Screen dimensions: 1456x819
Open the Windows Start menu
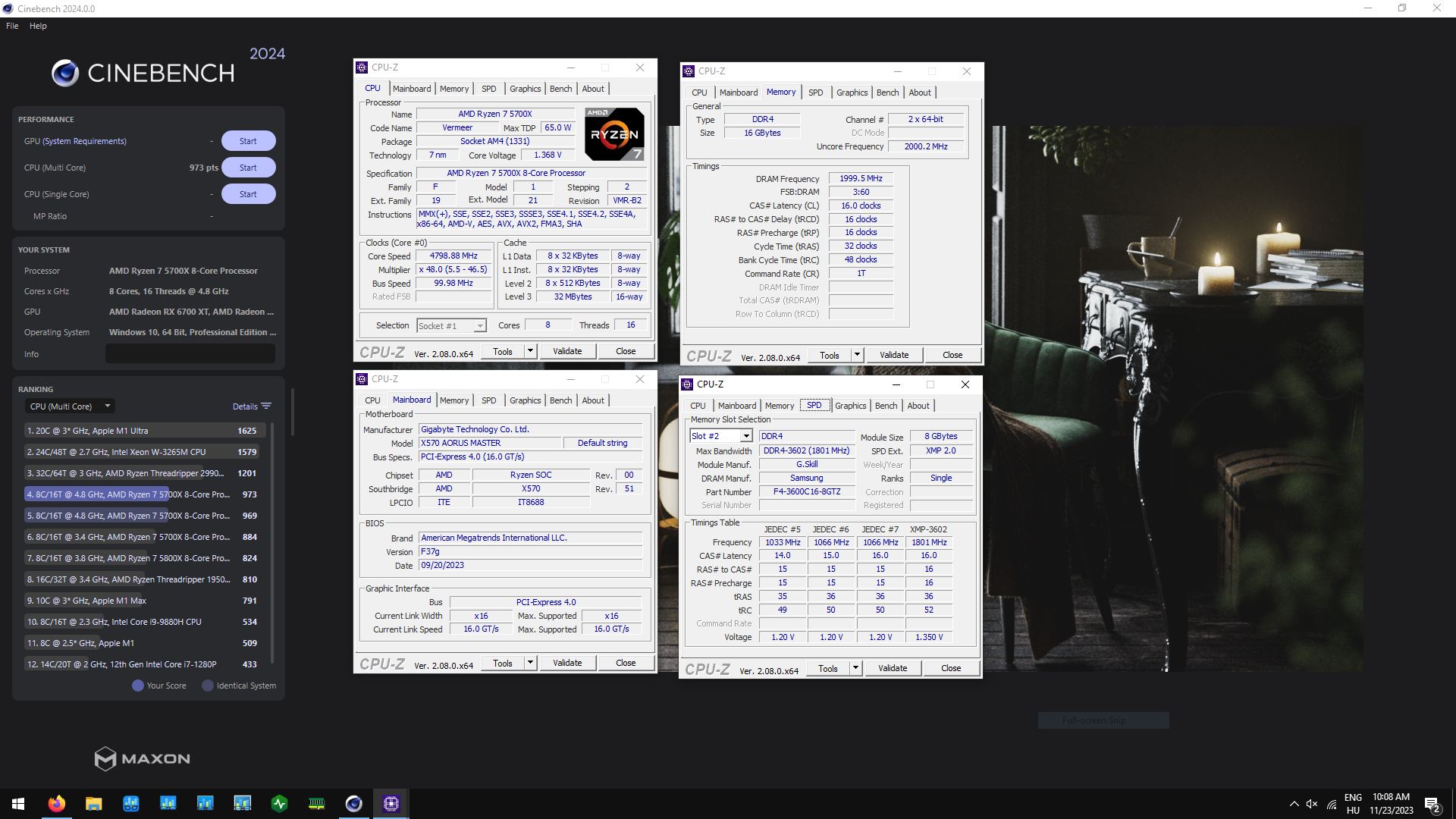click(x=18, y=804)
